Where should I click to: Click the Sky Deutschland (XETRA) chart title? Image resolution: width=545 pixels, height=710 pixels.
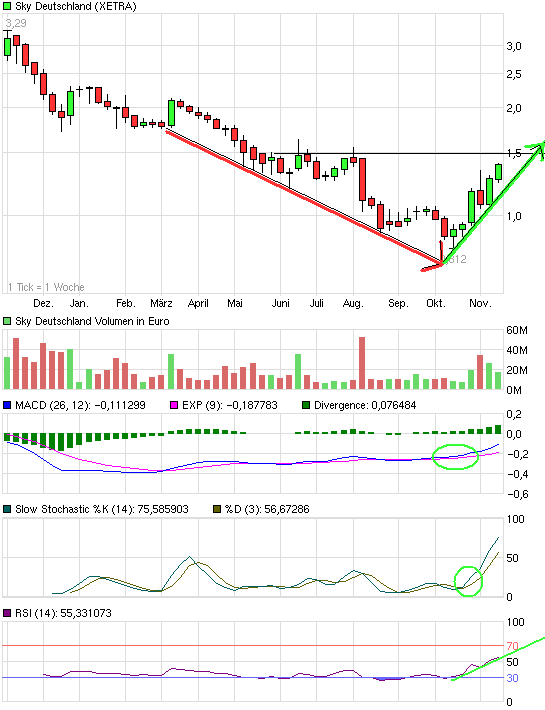coord(76,6)
